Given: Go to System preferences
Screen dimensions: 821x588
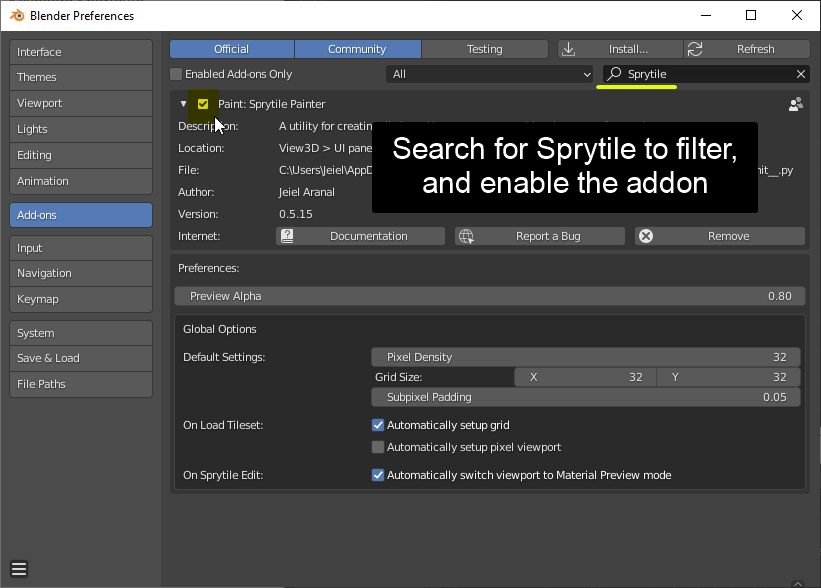Looking at the screenshot, I should (x=81, y=333).
